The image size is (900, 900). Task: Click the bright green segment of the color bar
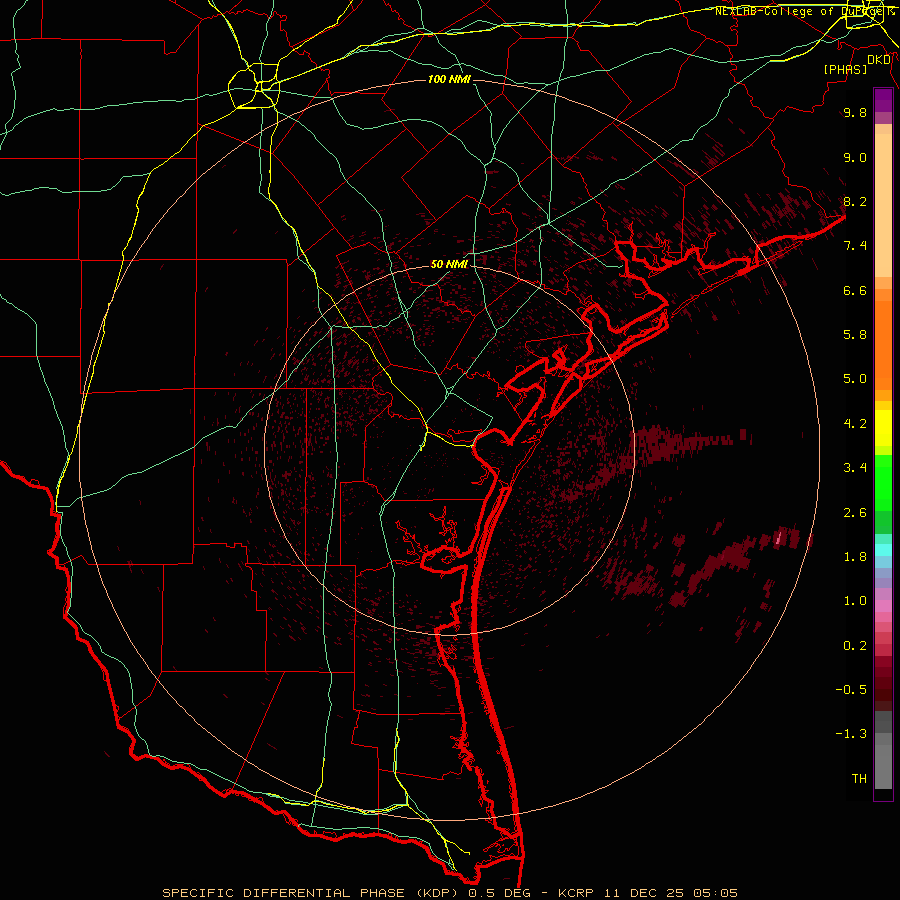click(x=883, y=483)
